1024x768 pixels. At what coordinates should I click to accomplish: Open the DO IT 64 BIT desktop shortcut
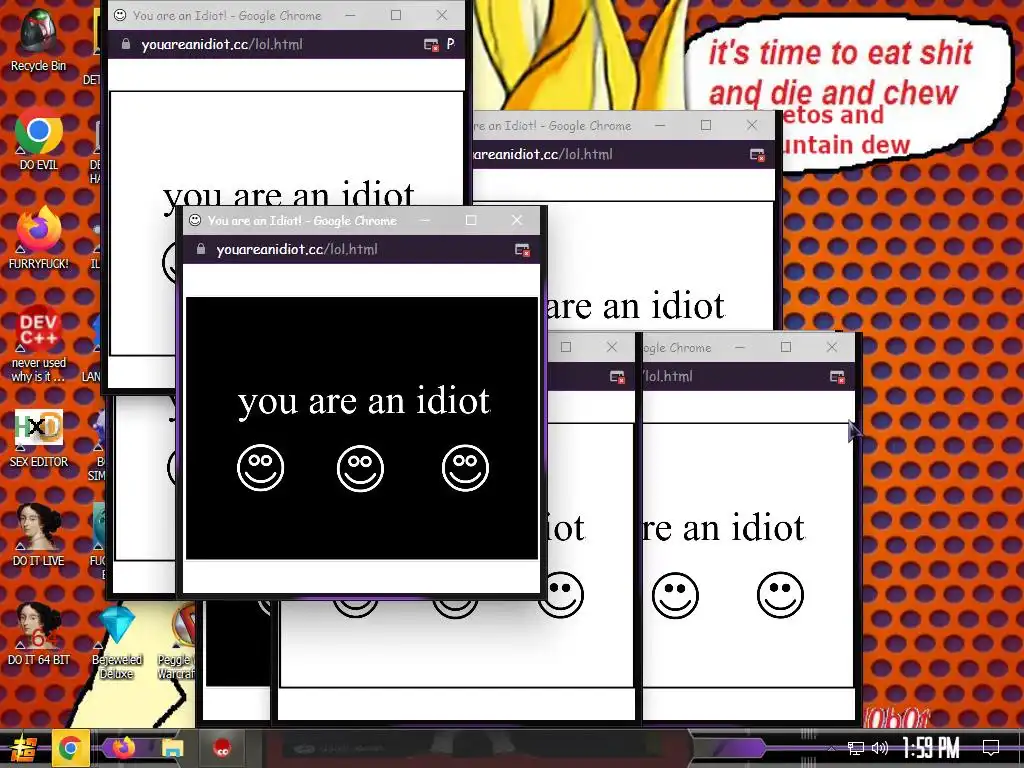[38, 635]
